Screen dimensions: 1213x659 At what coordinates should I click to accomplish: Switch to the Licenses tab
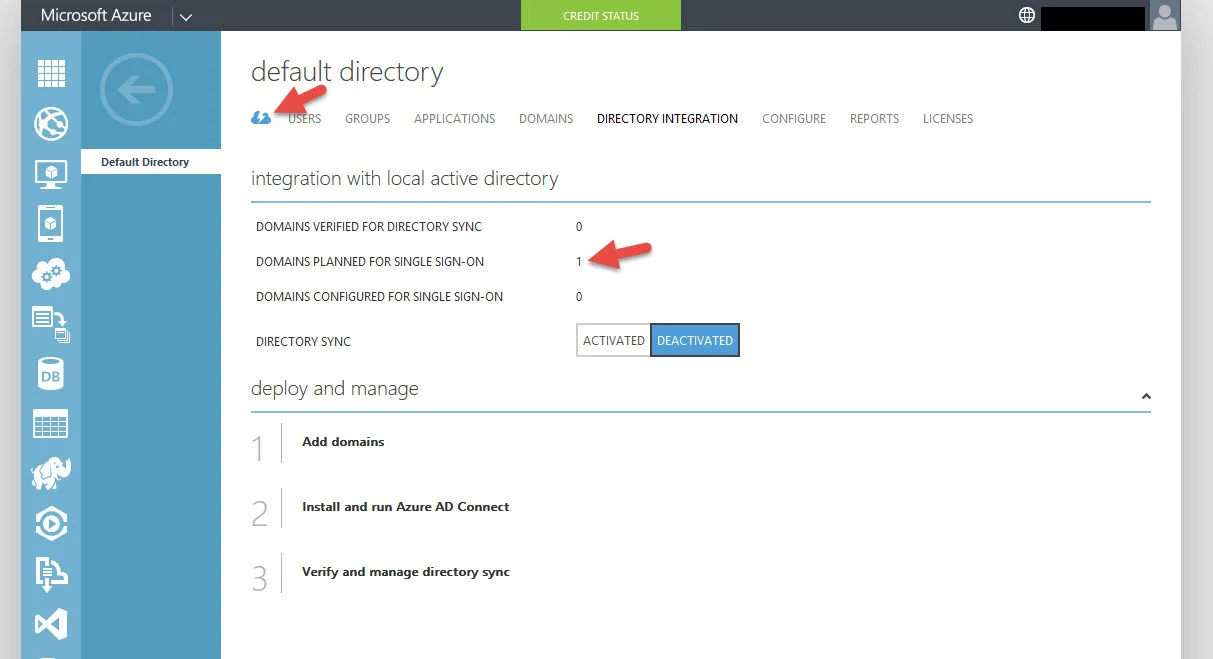(948, 118)
